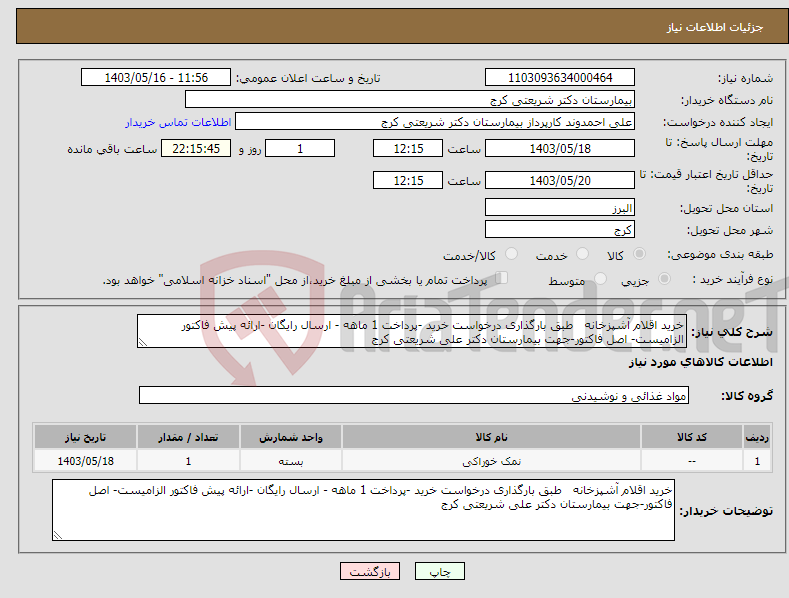This screenshot has height=598, width=789.
Task: Toggle the اسناد خزانه اسلامی payment checkbox
Action: [x=502, y=278]
